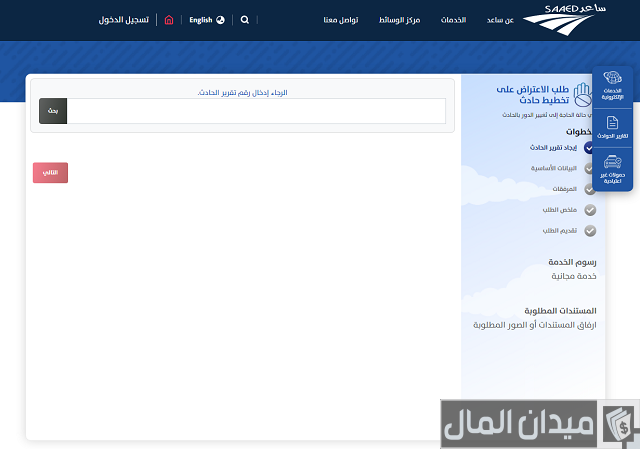Click the pink التالي next button
The image size is (640, 449).
click(51, 173)
